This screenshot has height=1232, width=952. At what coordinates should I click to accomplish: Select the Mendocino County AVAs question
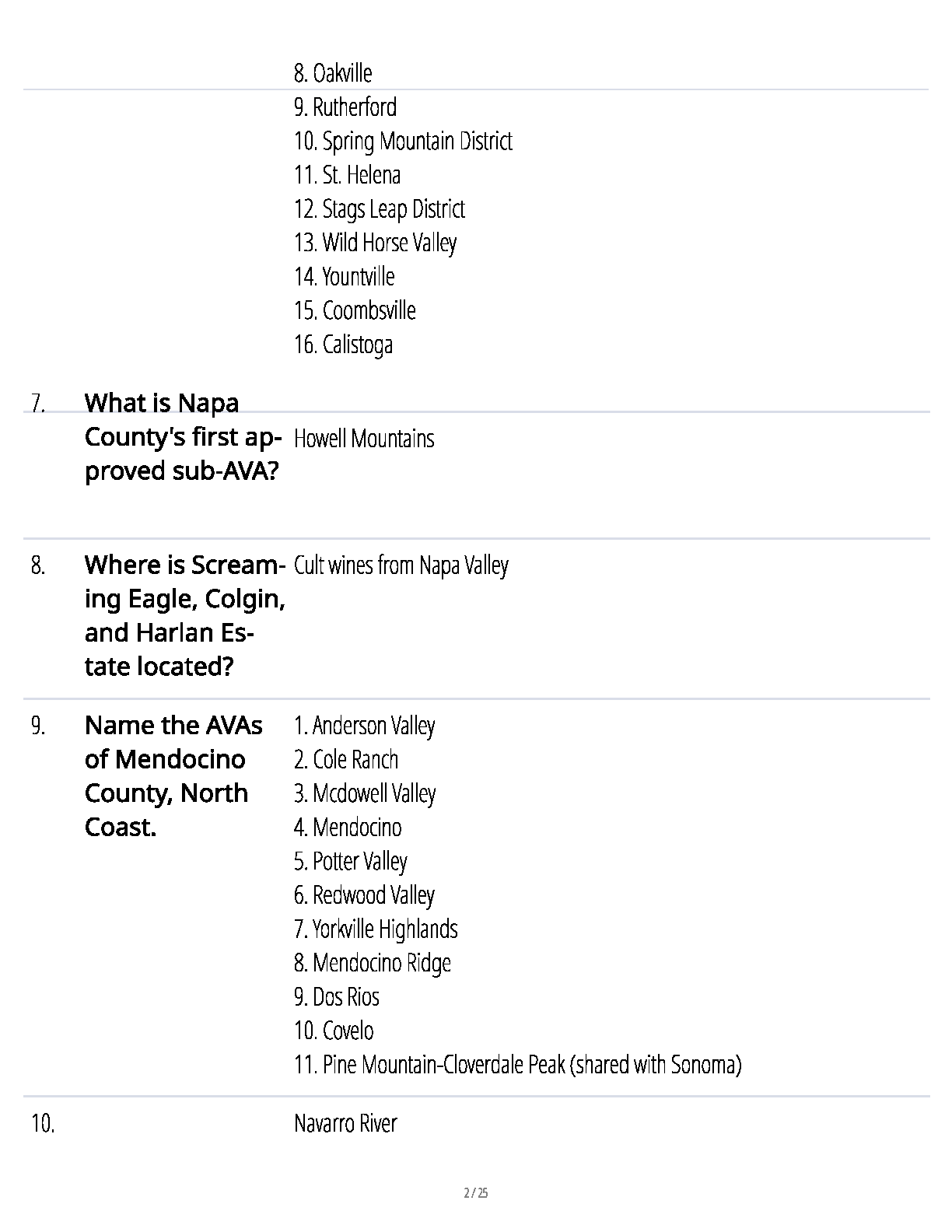pos(173,776)
